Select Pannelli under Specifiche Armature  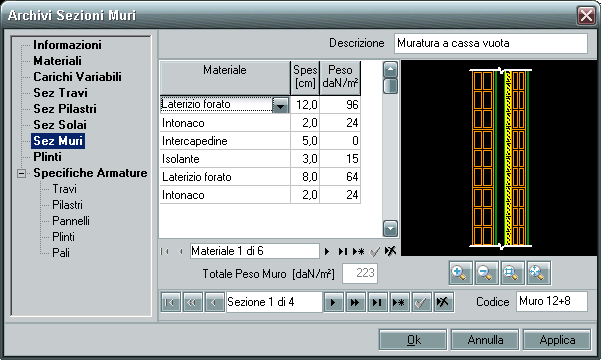pos(71,221)
